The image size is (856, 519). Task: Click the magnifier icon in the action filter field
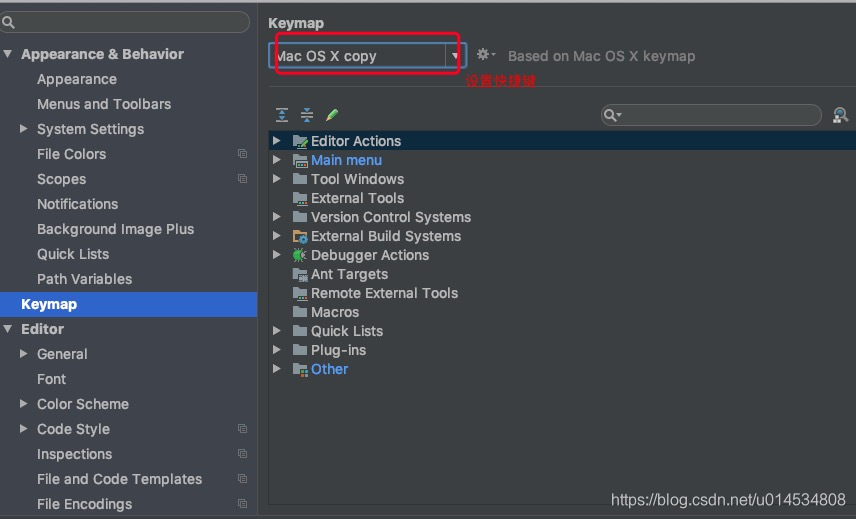612,116
